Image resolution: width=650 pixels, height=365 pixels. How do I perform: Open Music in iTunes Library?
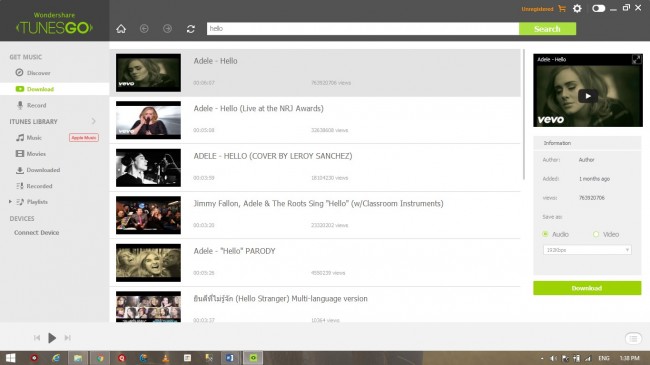pyautogui.click(x=34, y=137)
